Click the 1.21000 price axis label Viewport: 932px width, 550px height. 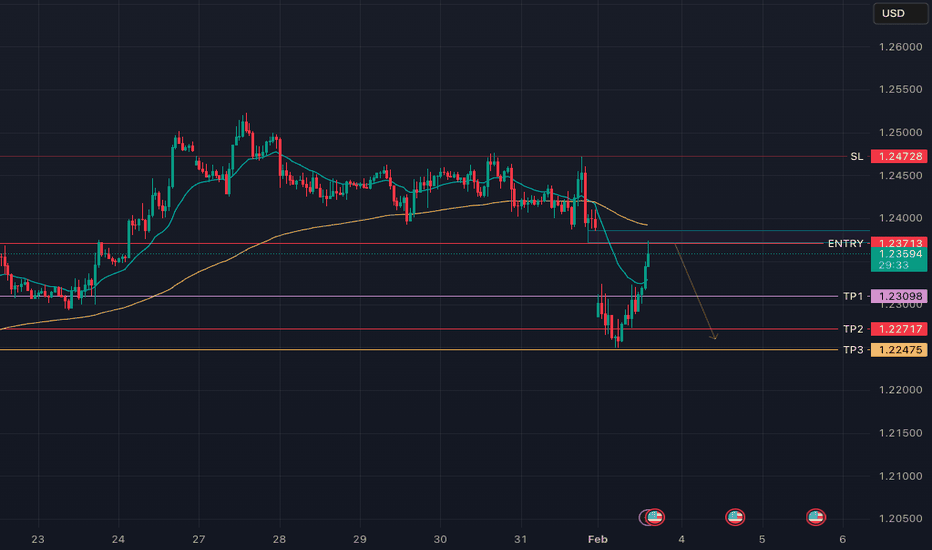tap(900, 476)
